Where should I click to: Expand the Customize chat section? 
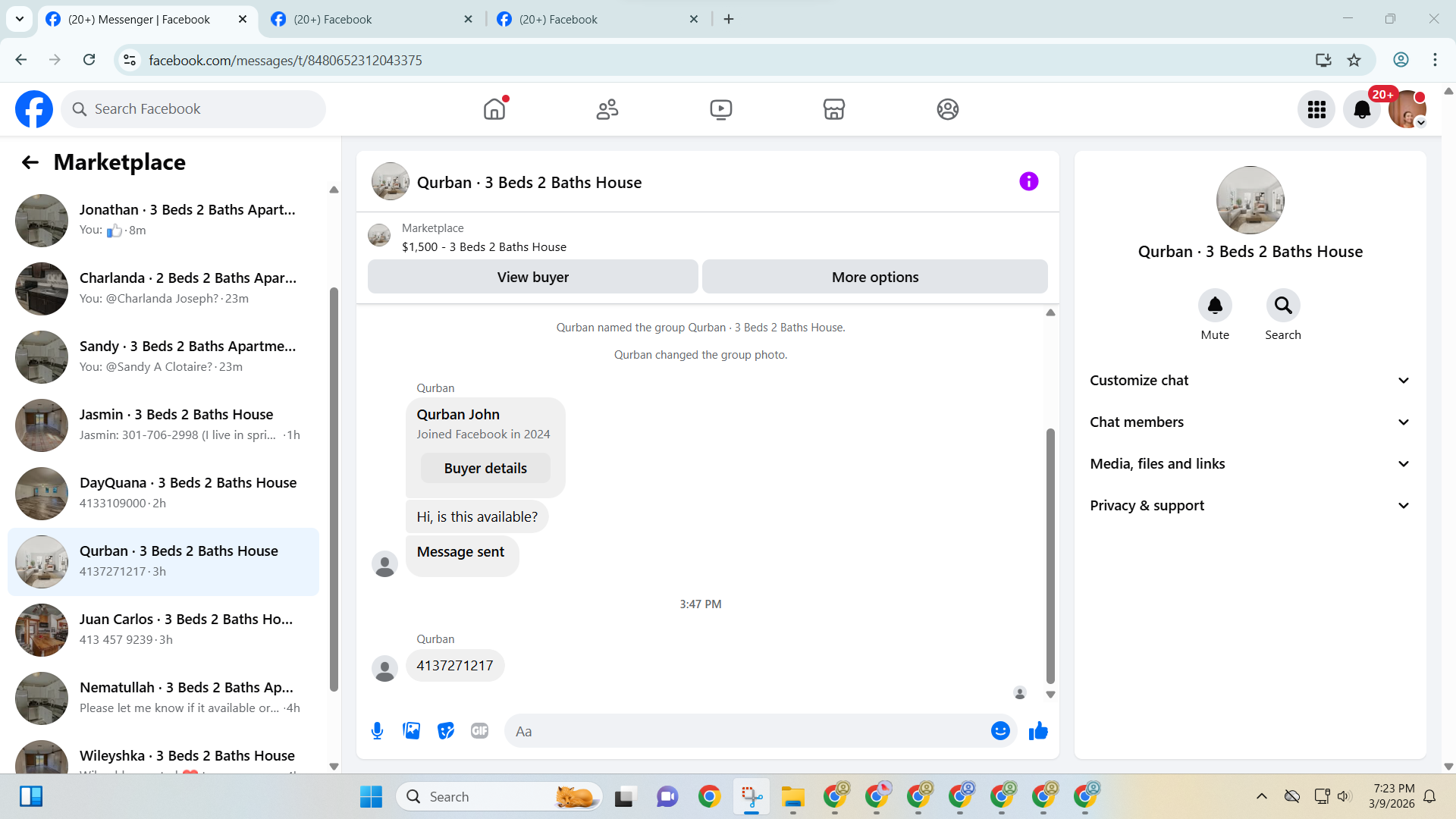coord(1250,381)
